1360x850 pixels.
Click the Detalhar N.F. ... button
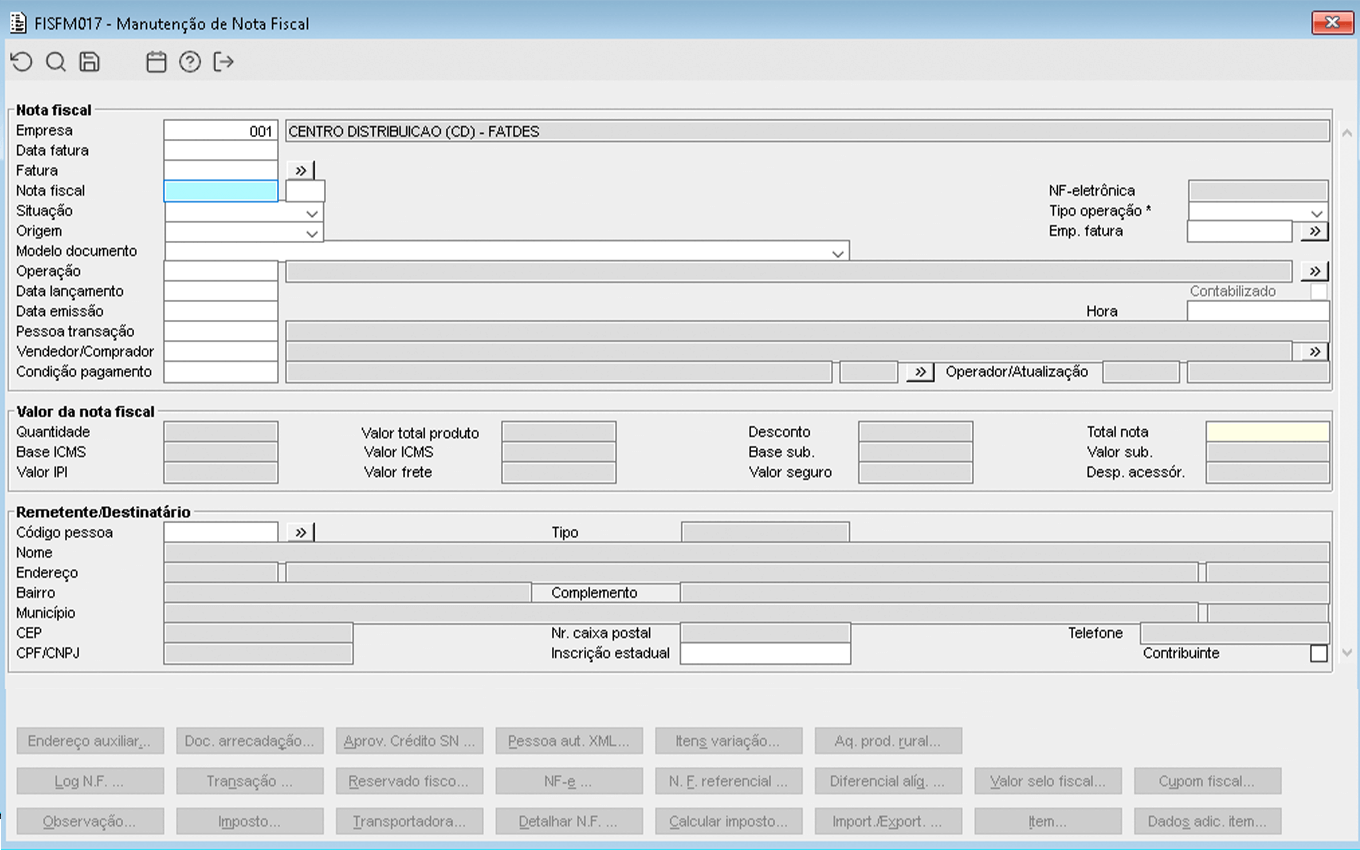pyautogui.click(x=569, y=821)
